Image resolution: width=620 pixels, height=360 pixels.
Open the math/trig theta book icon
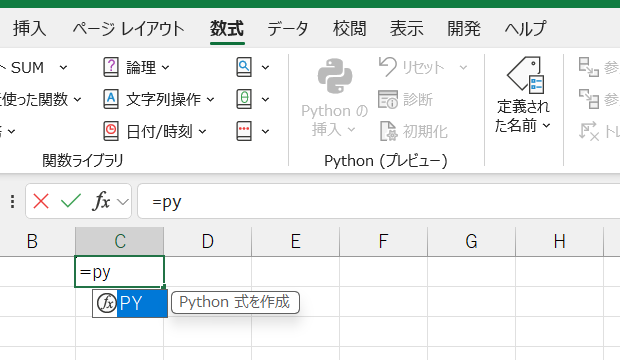(x=244, y=99)
